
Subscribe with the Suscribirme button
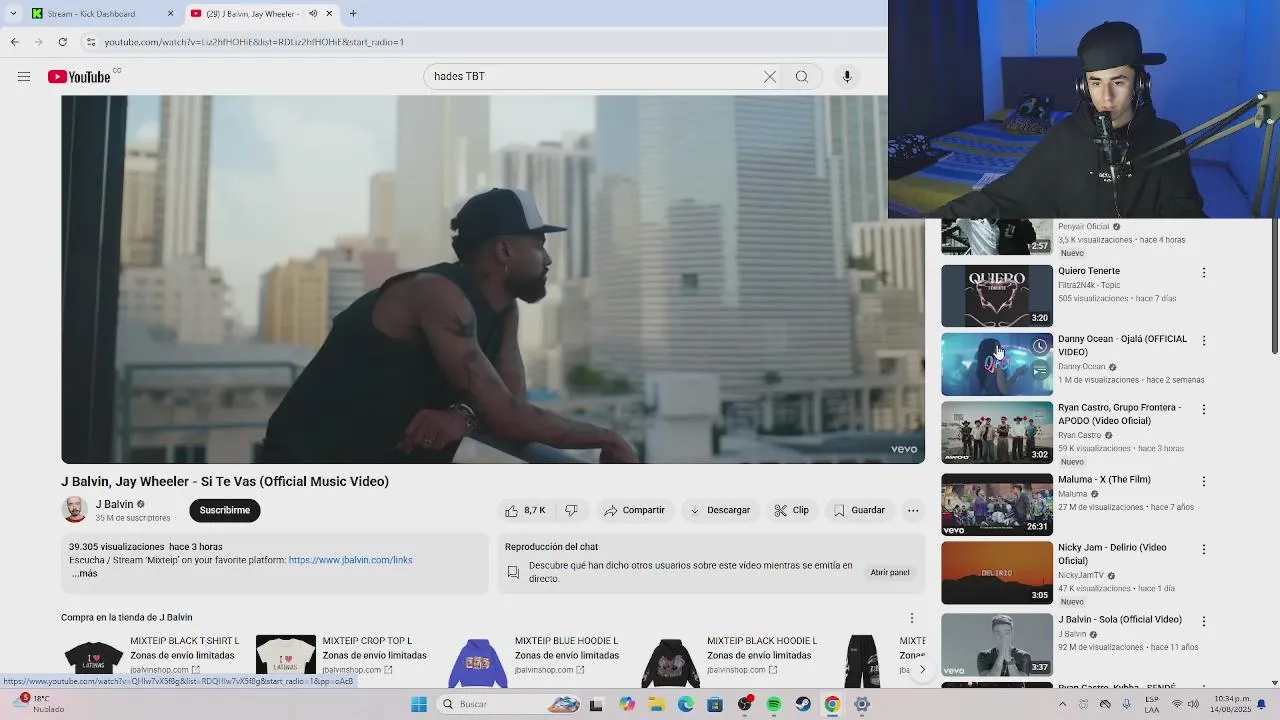point(225,510)
